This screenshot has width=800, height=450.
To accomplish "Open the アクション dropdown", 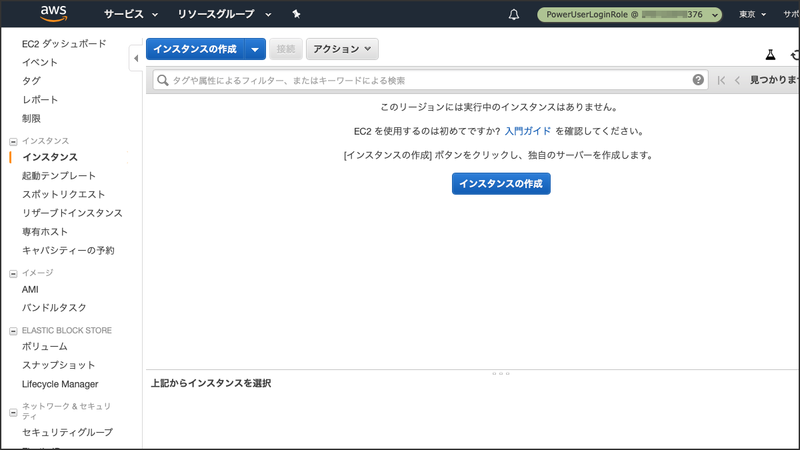I will click(x=342, y=49).
